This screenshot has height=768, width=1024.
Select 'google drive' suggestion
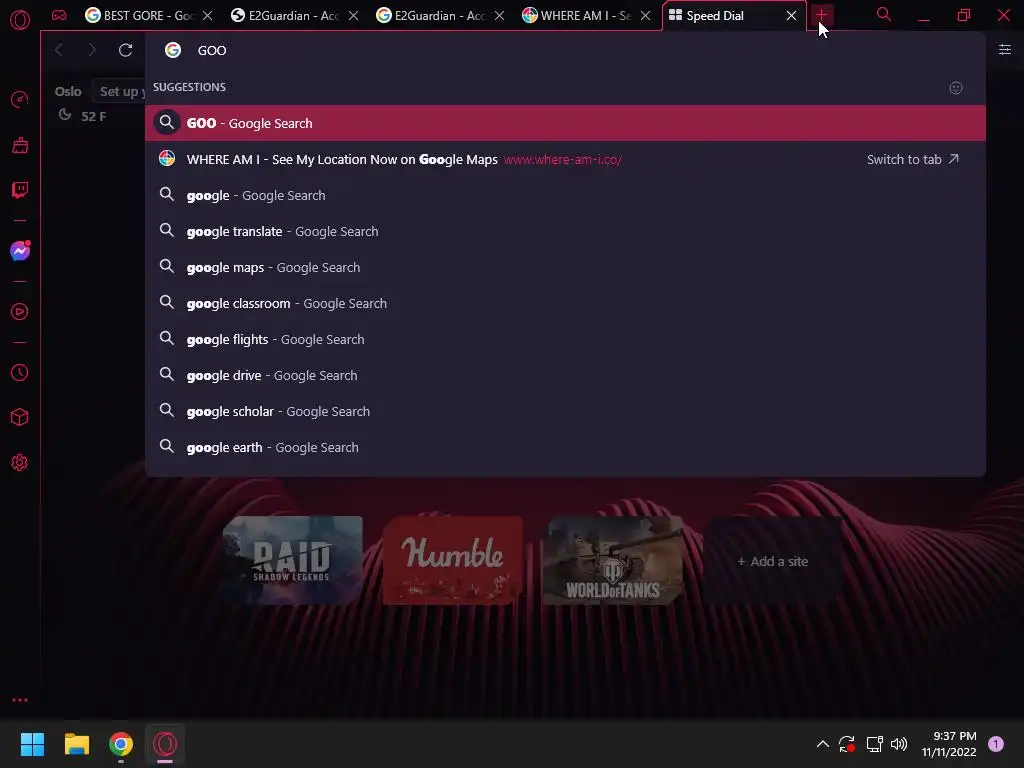565,375
